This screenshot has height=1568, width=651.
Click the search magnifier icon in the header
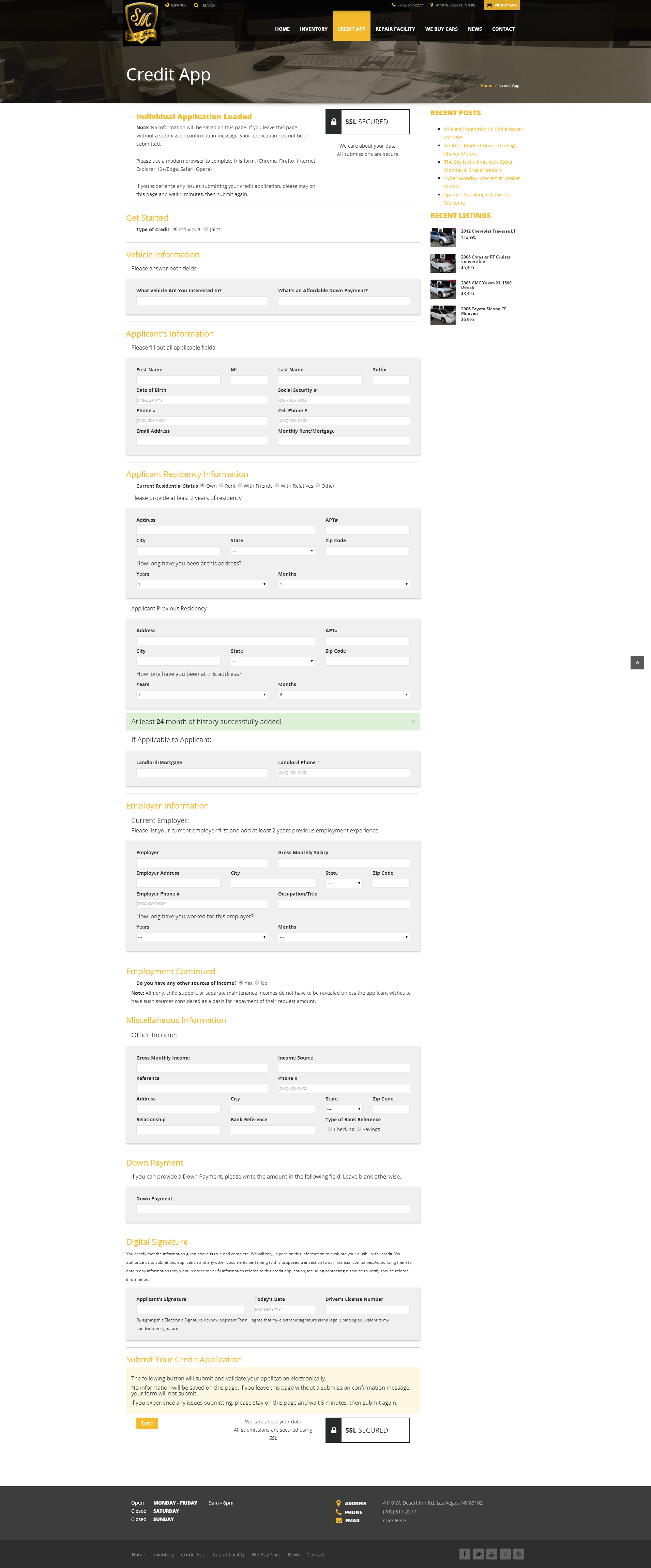pos(196,5)
